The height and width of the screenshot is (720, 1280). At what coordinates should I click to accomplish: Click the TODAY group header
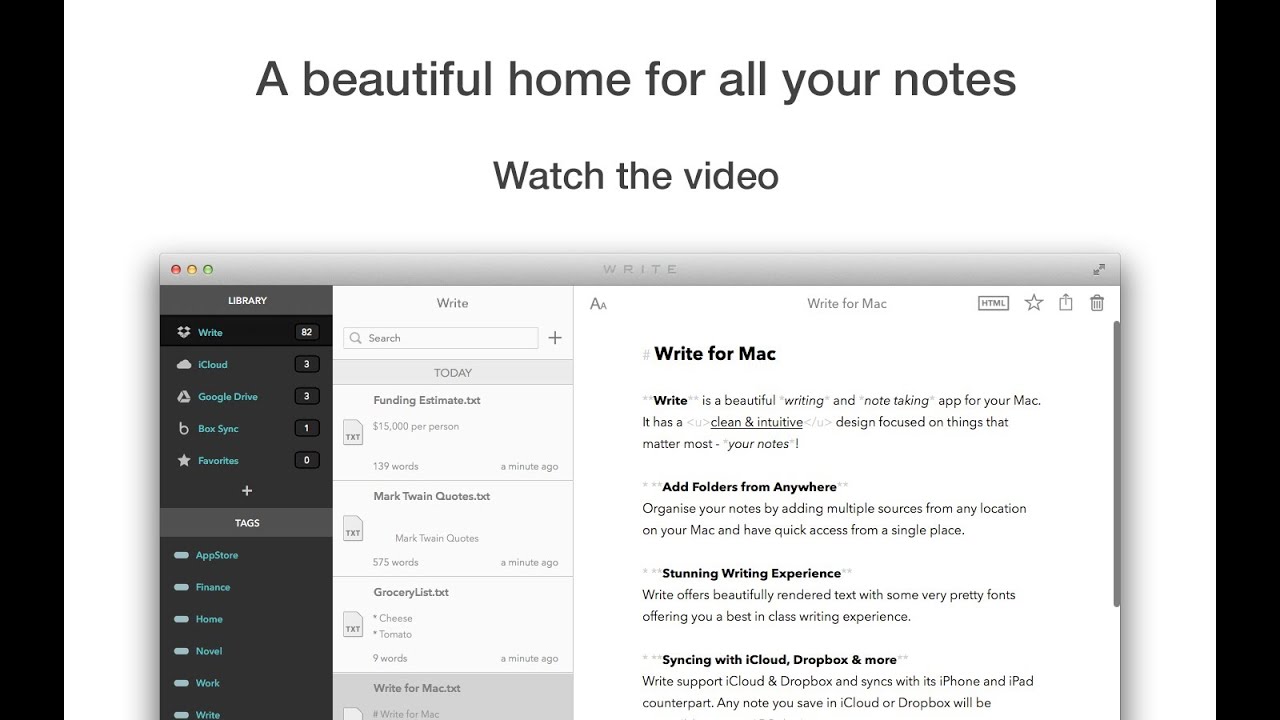453,373
